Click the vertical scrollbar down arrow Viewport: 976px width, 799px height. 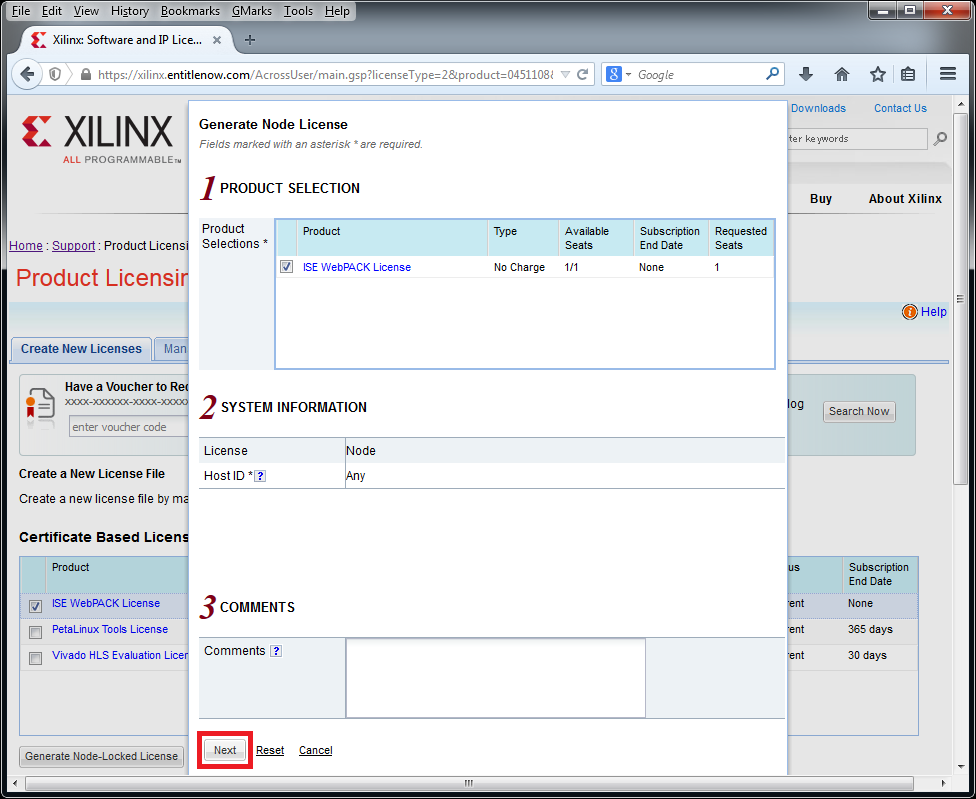(960, 767)
